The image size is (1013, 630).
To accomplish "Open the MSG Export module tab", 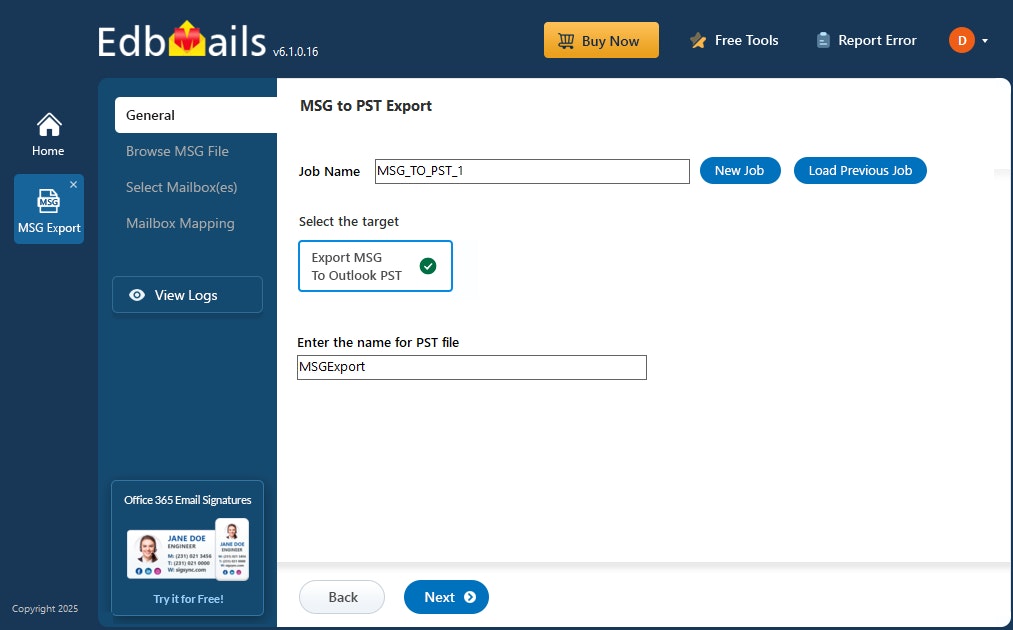I will coord(48,209).
